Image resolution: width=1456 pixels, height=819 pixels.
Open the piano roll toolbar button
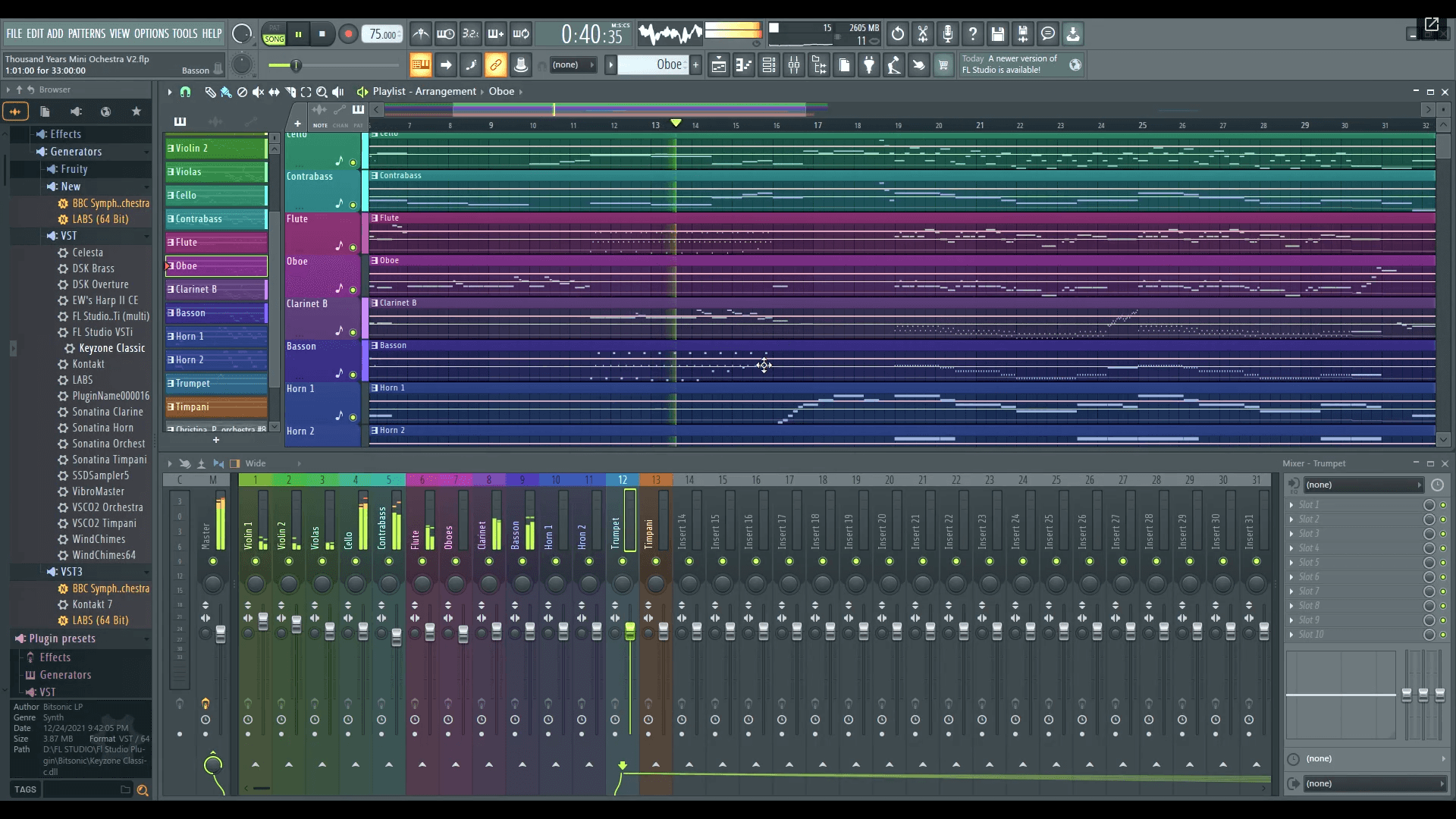click(744, 65)
